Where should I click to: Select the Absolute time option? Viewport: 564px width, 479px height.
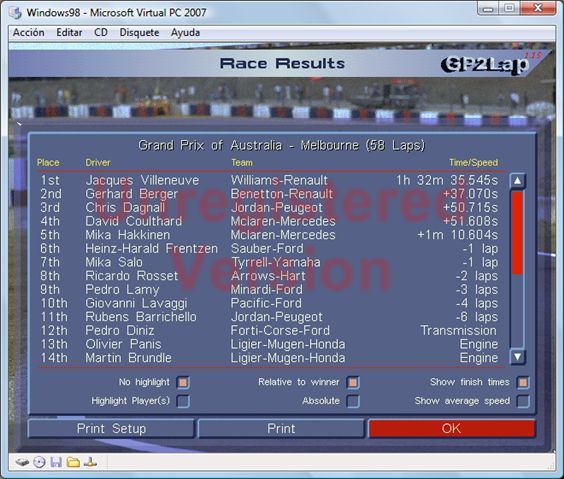(353, 401)
